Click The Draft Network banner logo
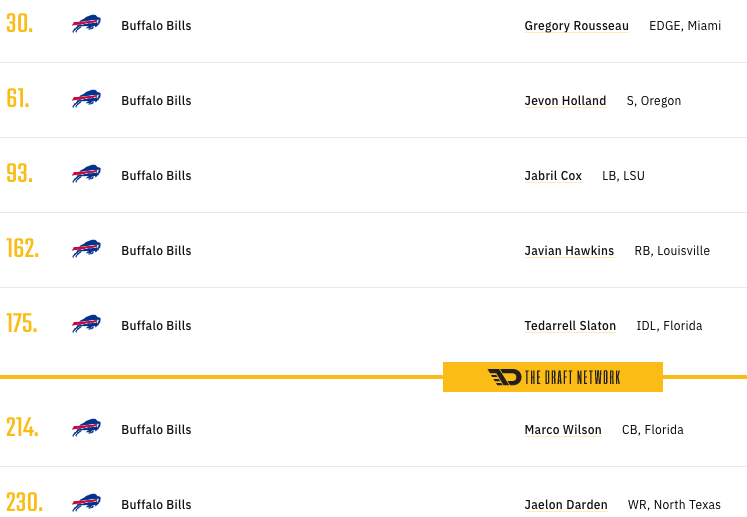 pyautogui.click(x=553, y=377)
